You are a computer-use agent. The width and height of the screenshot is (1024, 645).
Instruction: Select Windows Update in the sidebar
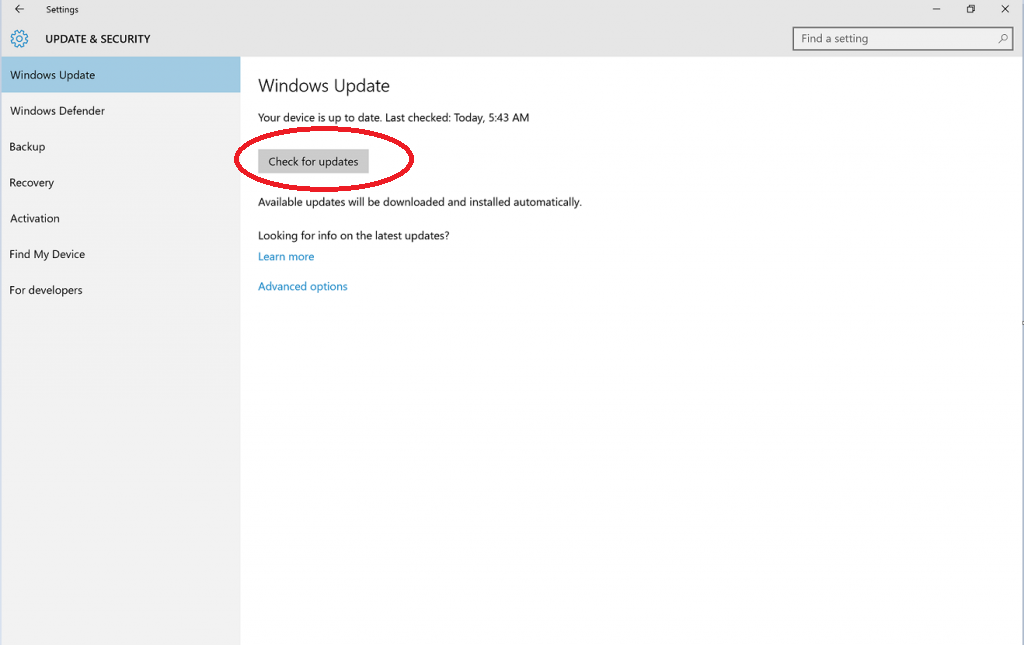click(x=53, y=75)
